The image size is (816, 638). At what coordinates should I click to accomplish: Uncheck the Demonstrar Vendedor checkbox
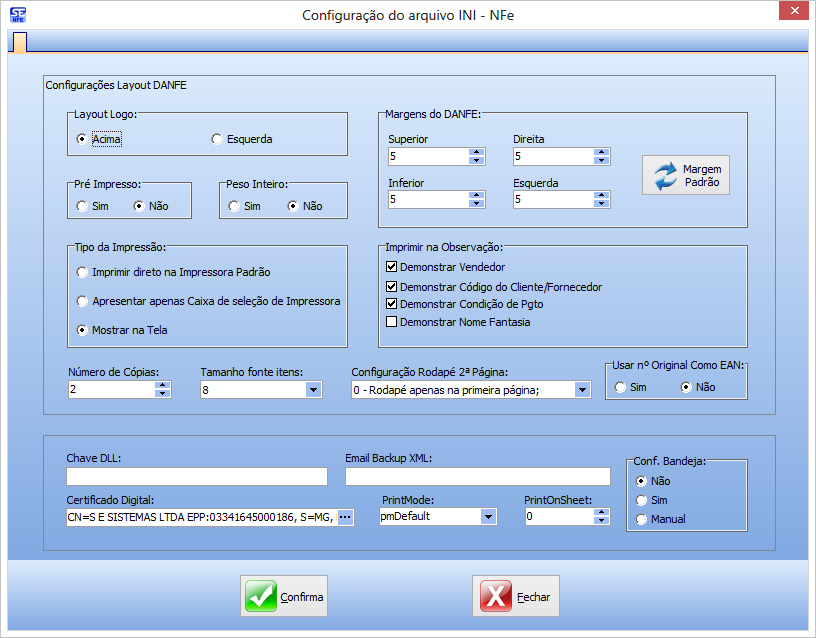click(392, 268)
